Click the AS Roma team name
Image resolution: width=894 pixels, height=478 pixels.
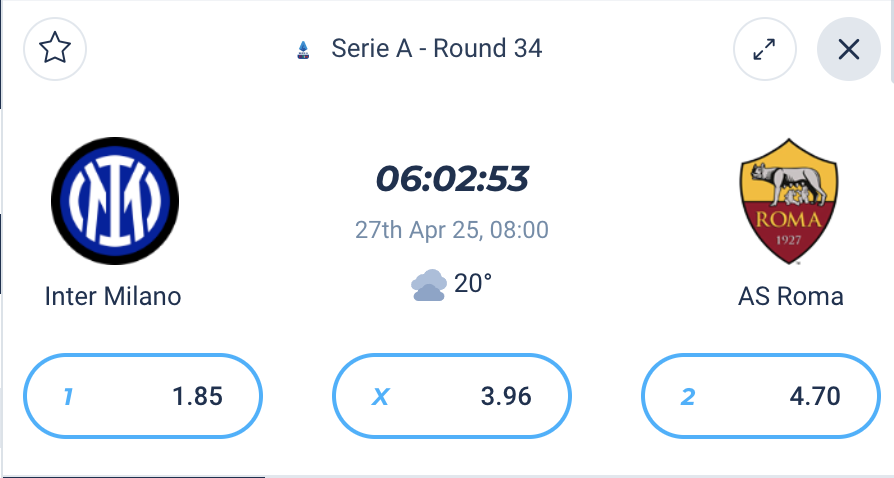791,297
